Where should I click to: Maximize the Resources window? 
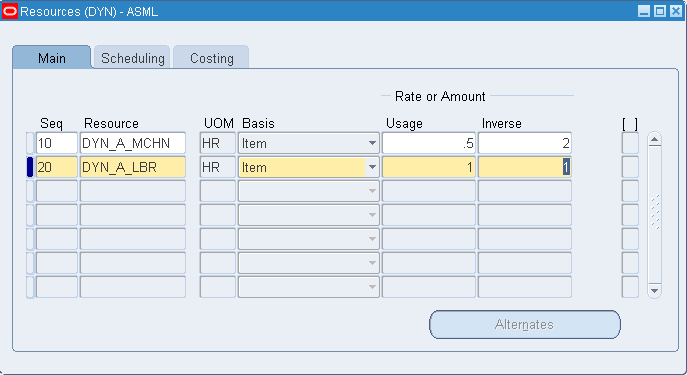point(659,11)
